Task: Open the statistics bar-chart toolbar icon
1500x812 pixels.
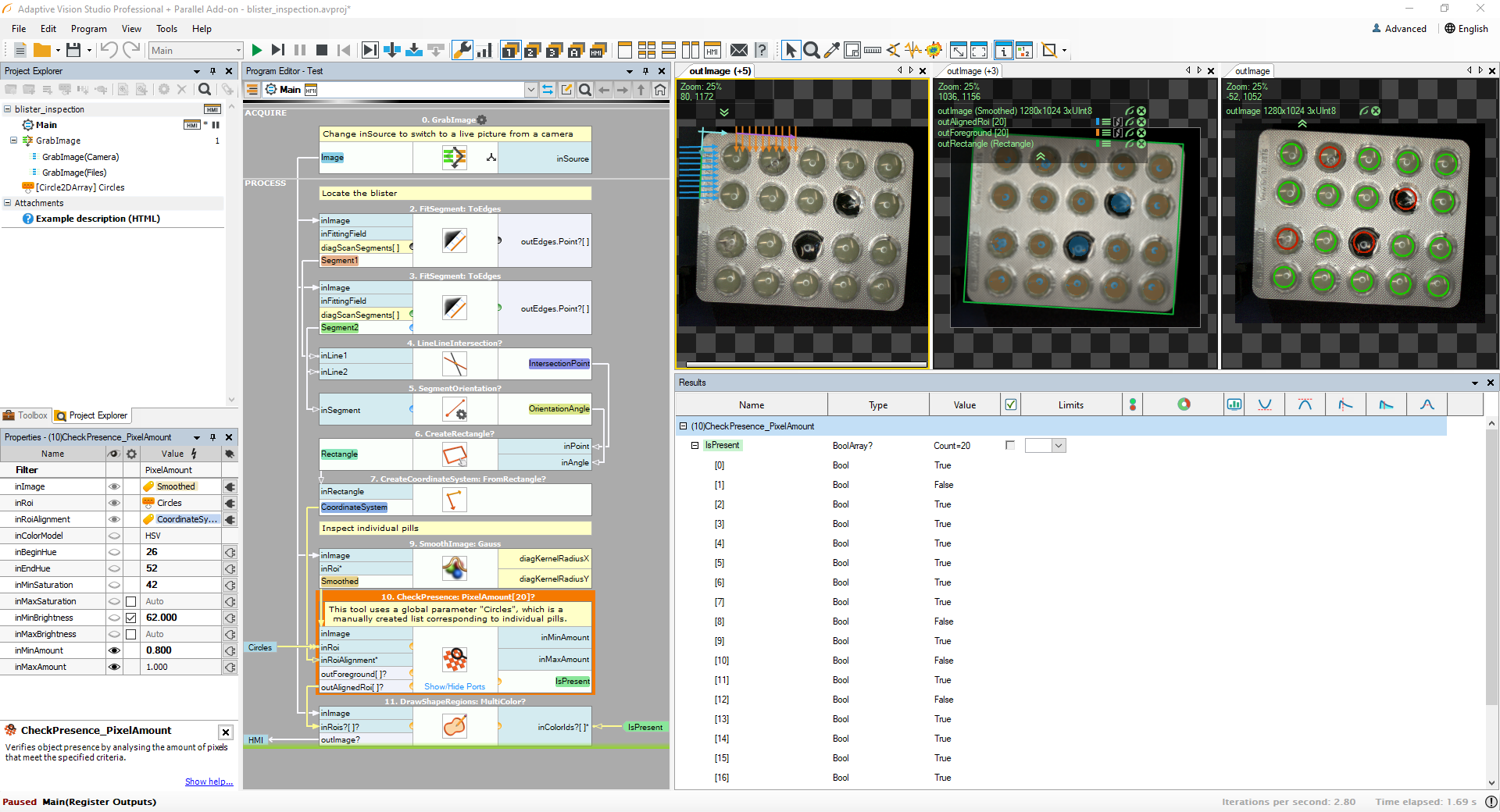Action: point(484,50)
